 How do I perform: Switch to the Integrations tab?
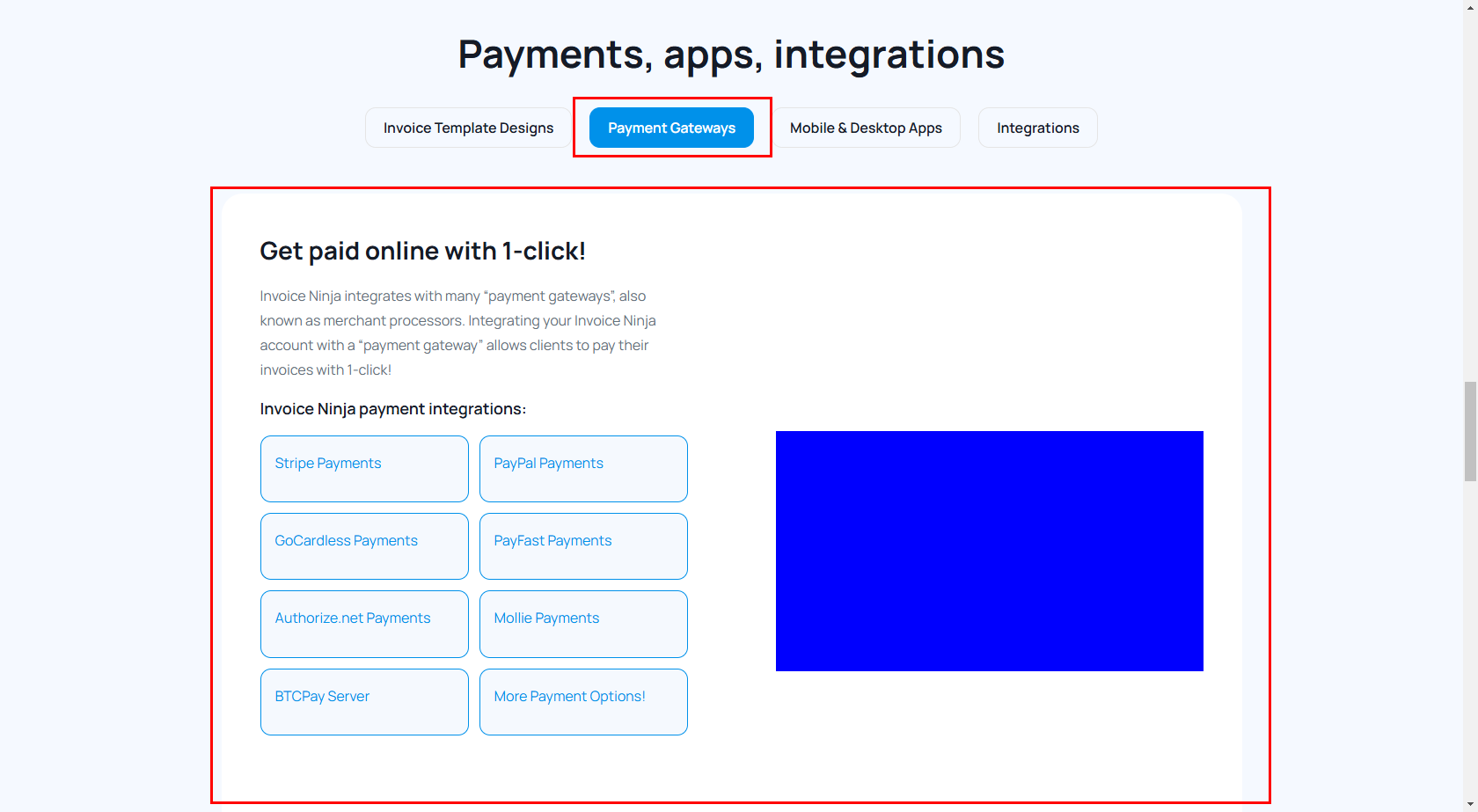click(x=1037, y=128)
